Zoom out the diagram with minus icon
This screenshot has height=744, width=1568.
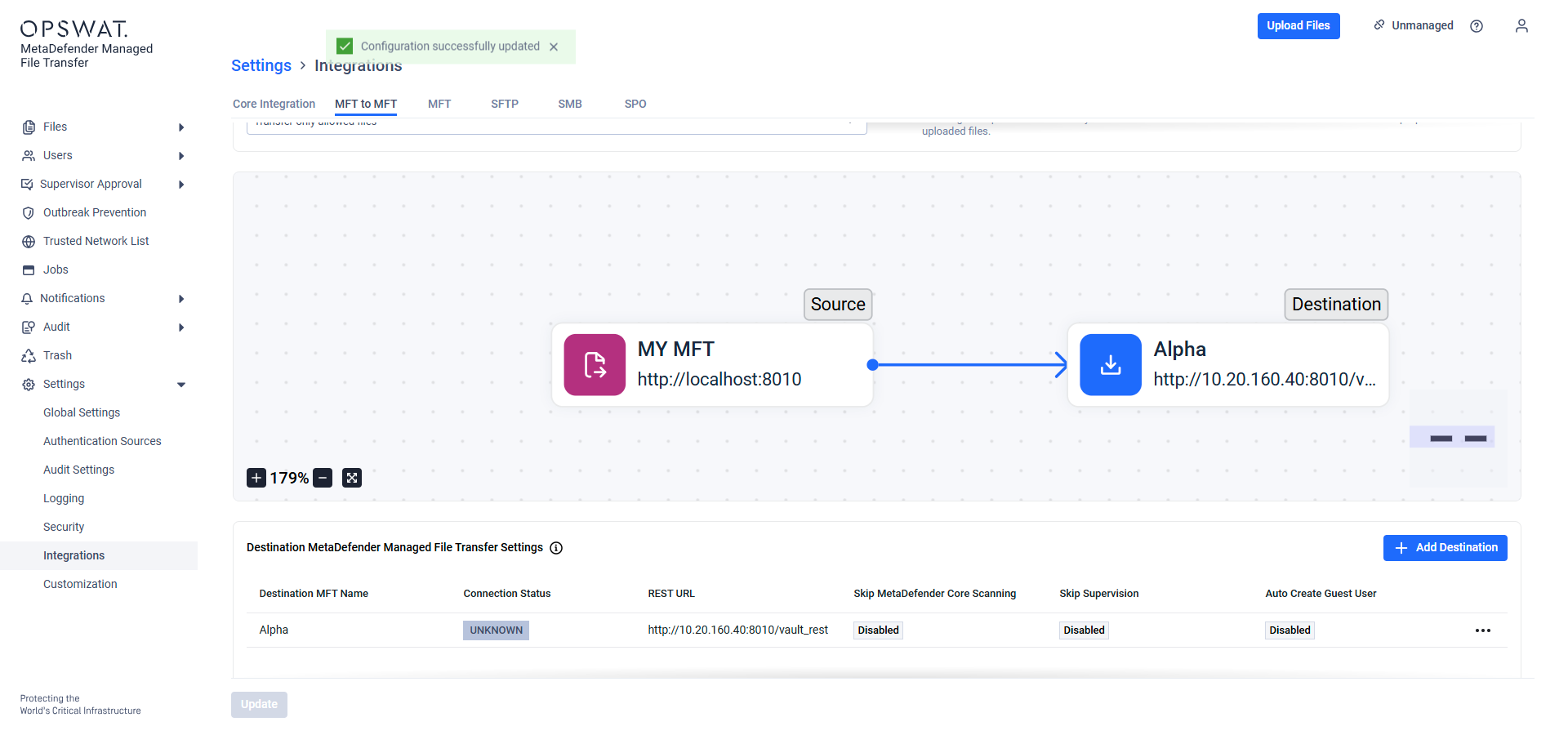(x=323, y=478)
